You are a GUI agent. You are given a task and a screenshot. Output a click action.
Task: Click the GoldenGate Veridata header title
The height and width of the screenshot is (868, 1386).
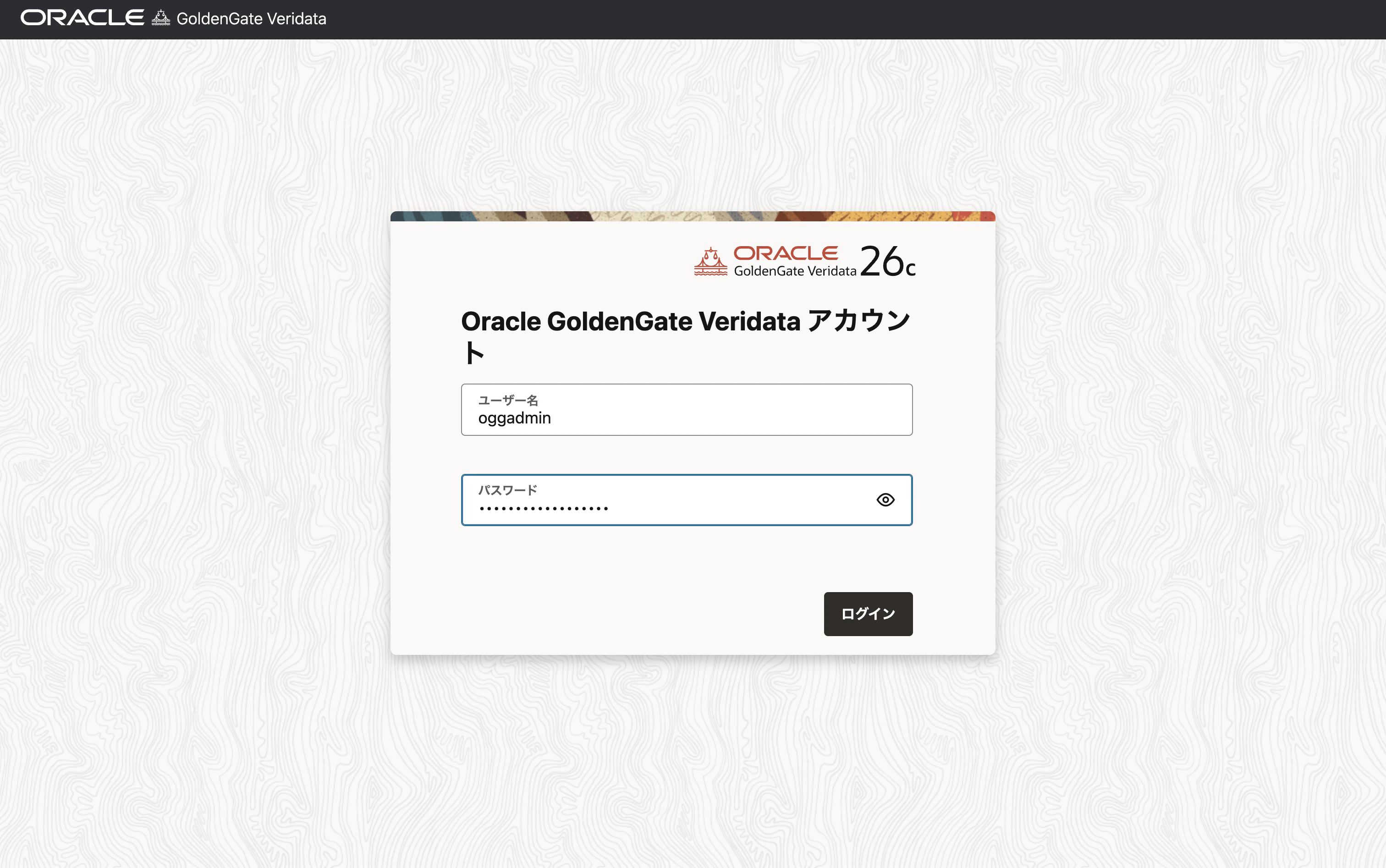coord(252,19)
